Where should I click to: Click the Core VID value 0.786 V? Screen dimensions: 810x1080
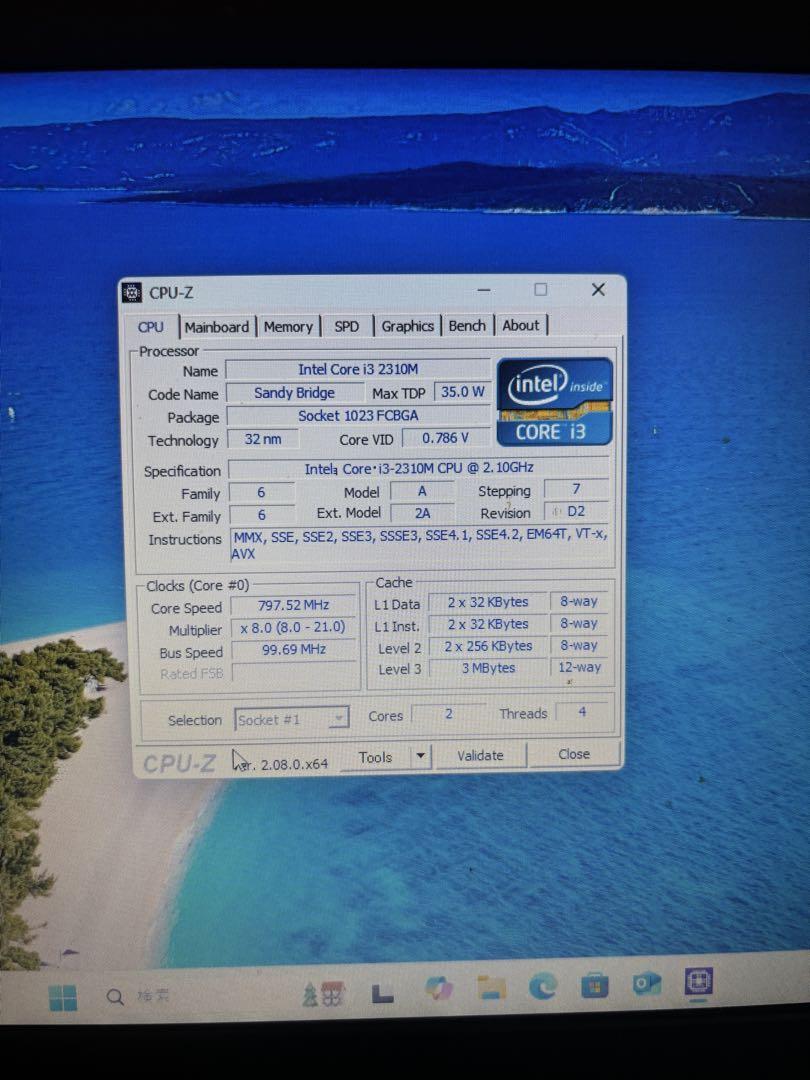[445, 437]
